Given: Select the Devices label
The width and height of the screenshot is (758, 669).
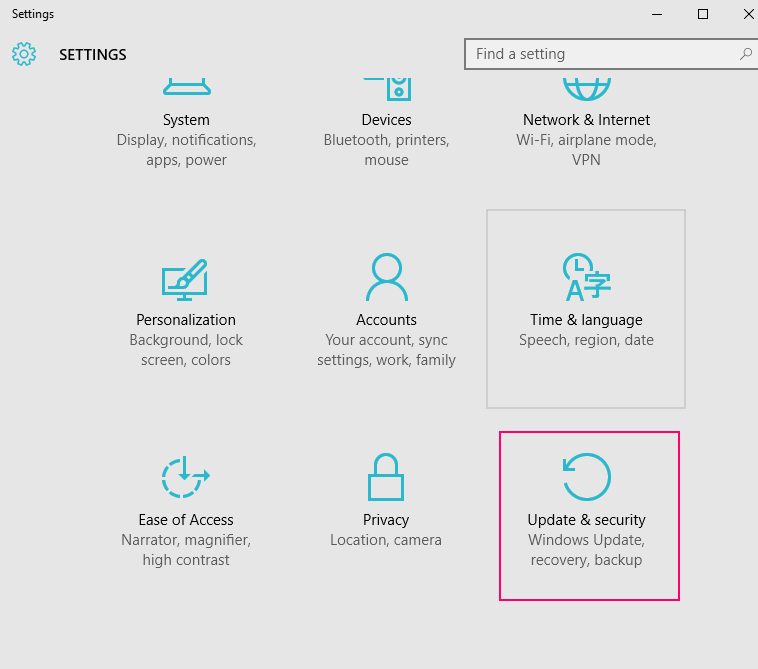Looking at the screenshot, I should [x=387, y=120].
